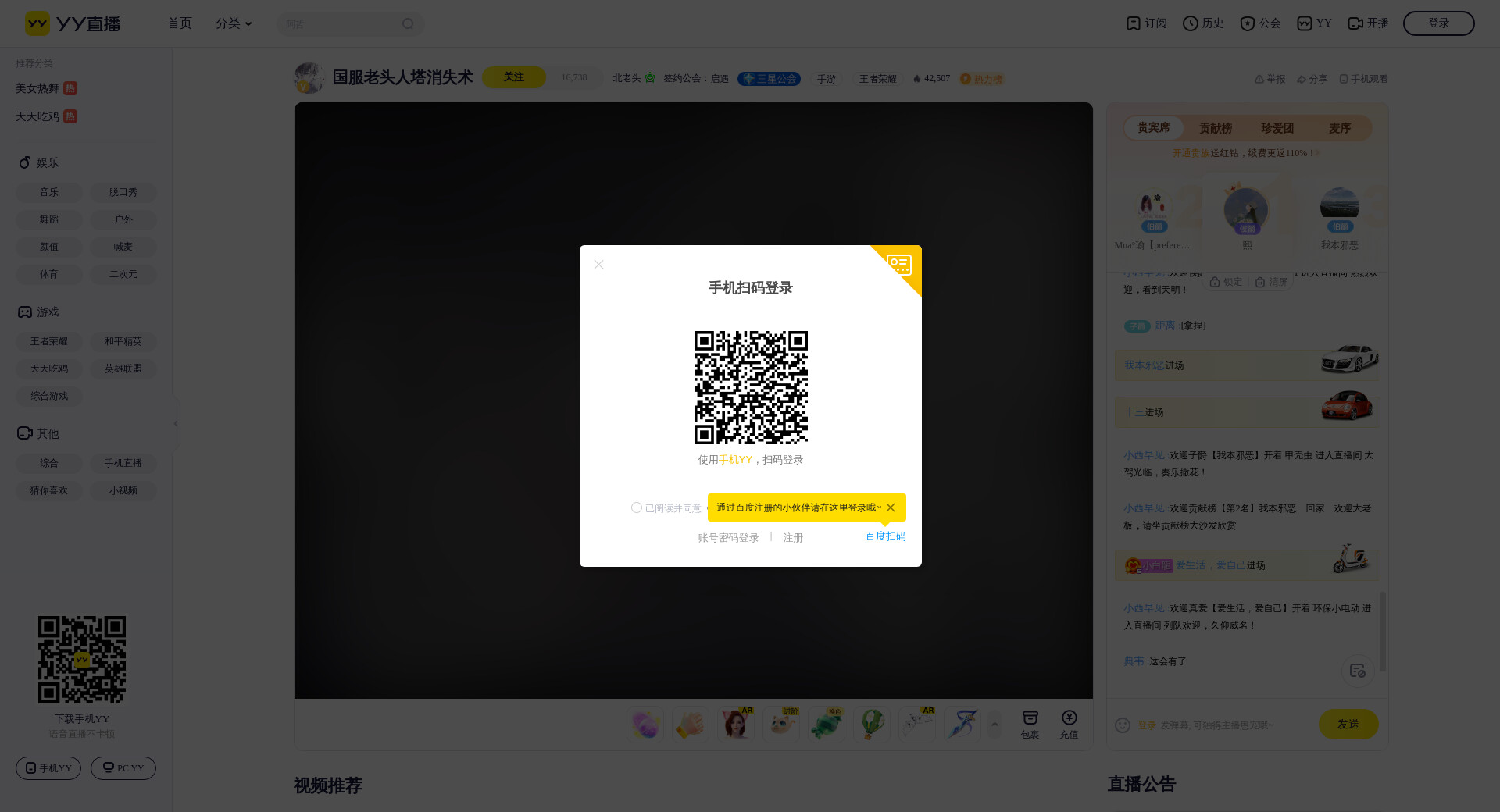Expand the 分类 dropdown in top navigation
Image resolution: width=1500 pixels, height=812 pixels.
[234, 23]
